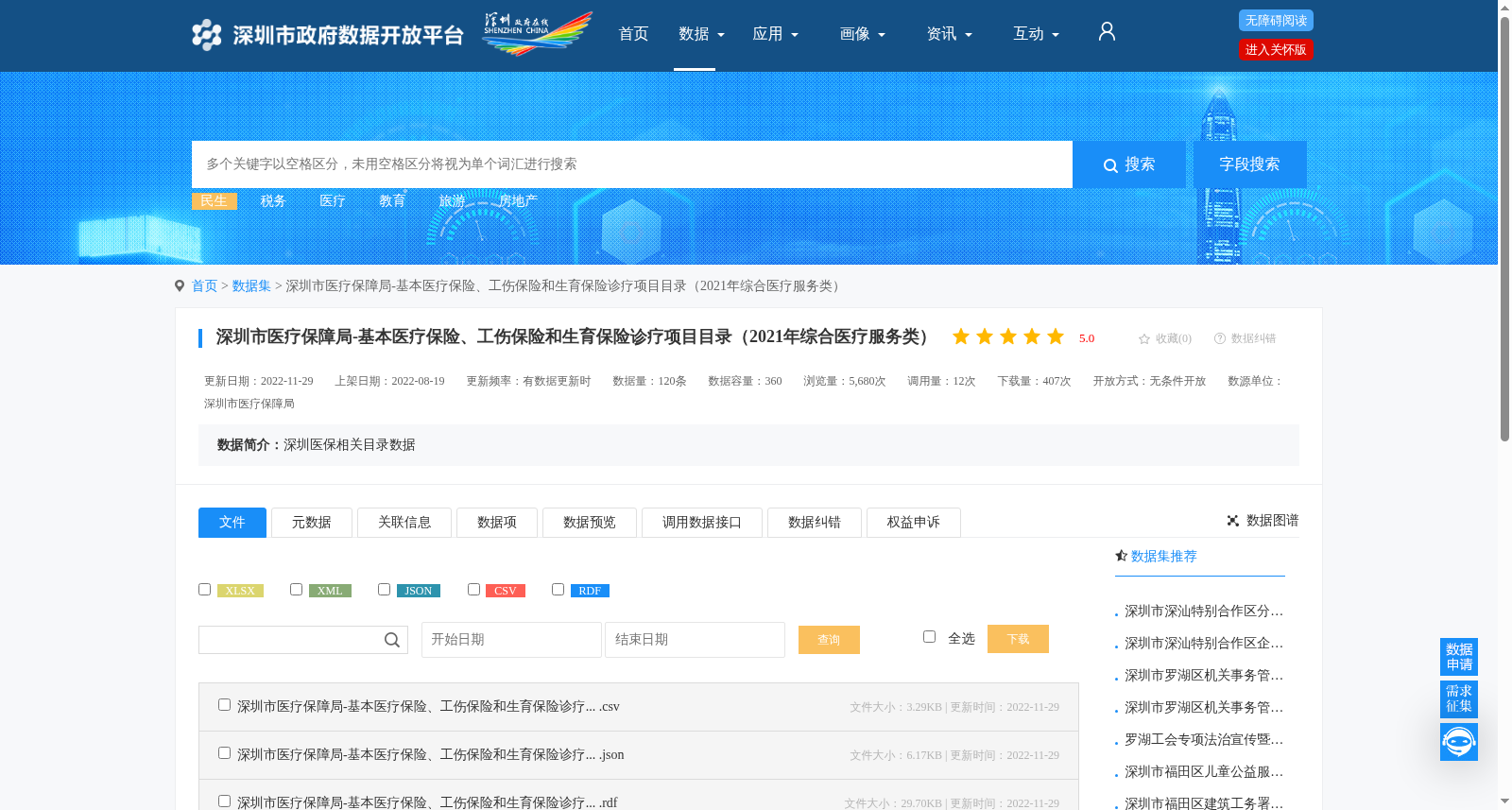Switch to the 元数据 tab
Screen dimensions: 1512x810
(x=312, y=523)
